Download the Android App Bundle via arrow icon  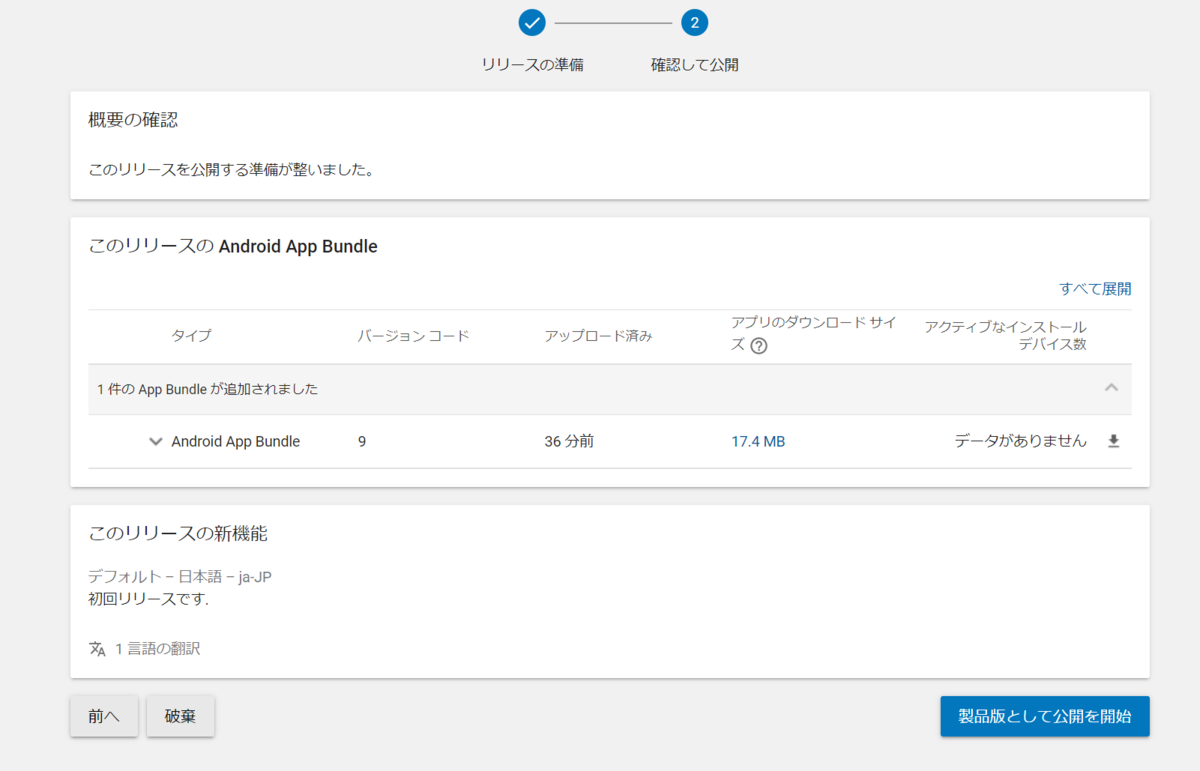(x=1114, y=441)
